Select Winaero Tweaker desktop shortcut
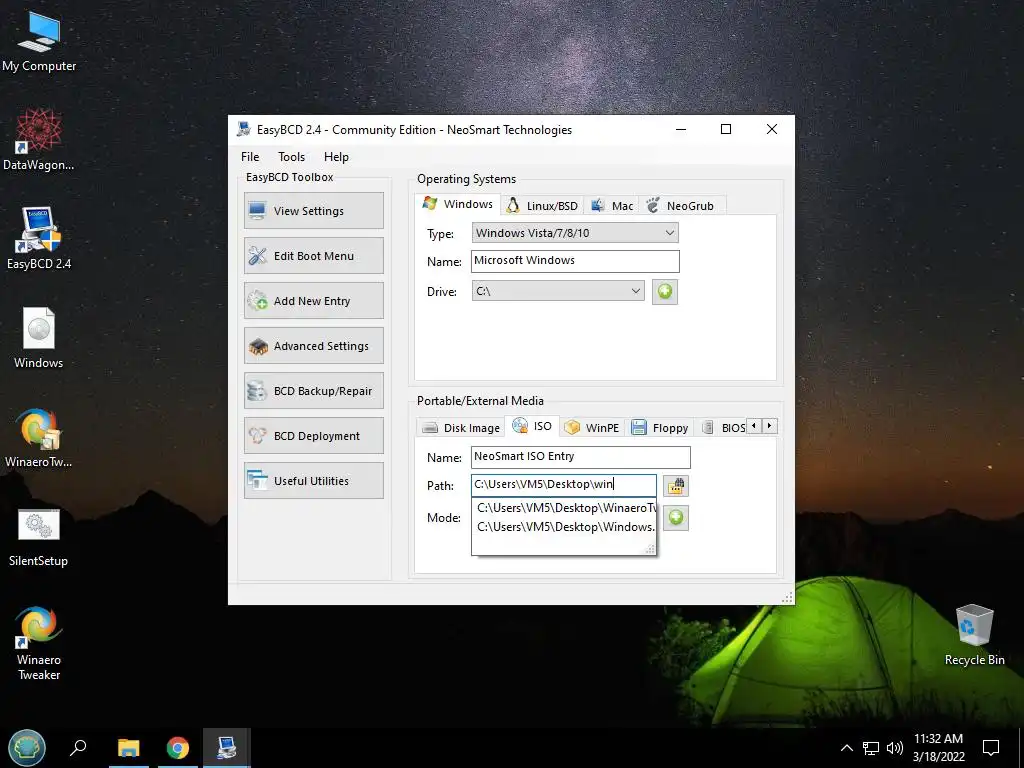 pos(39,643)
